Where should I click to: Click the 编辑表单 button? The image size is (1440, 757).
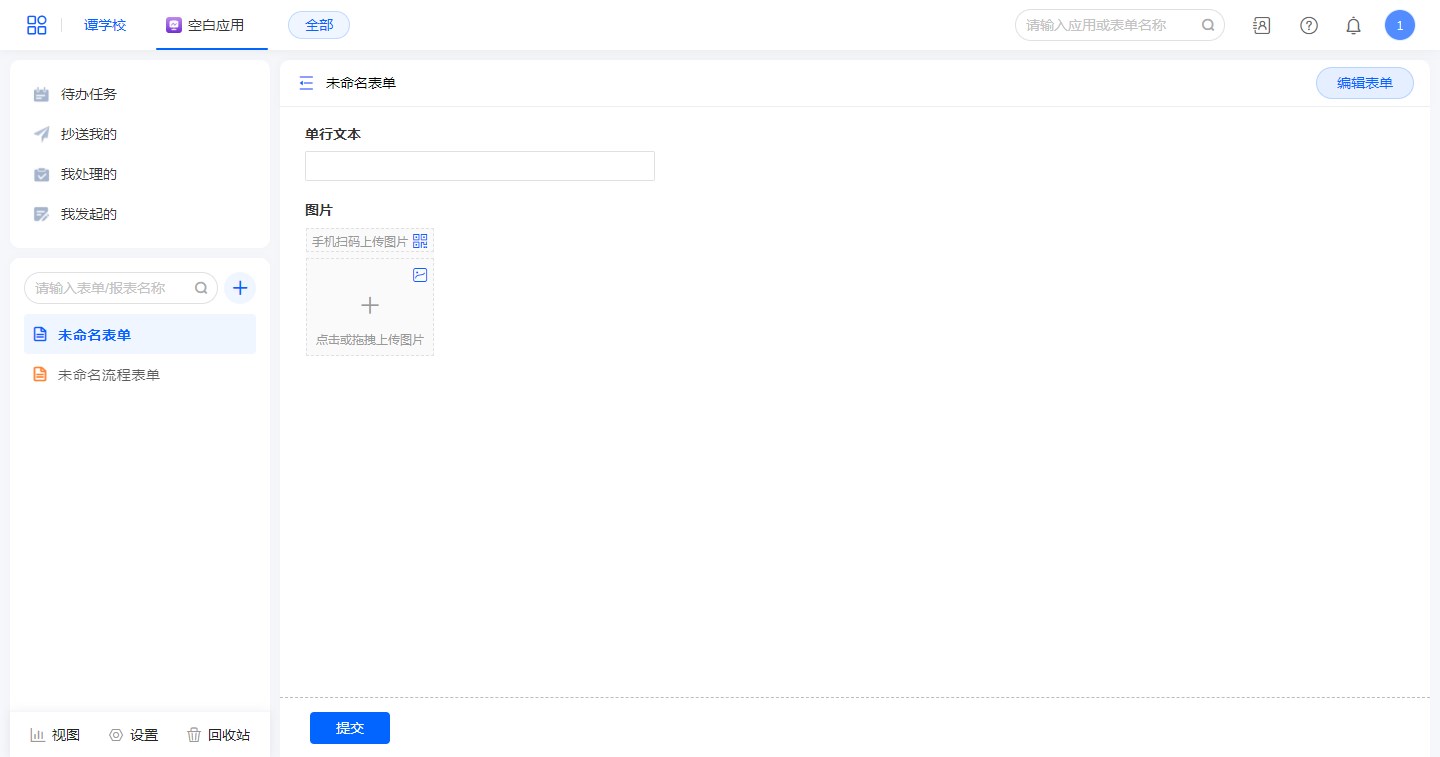click(1364, 83)
